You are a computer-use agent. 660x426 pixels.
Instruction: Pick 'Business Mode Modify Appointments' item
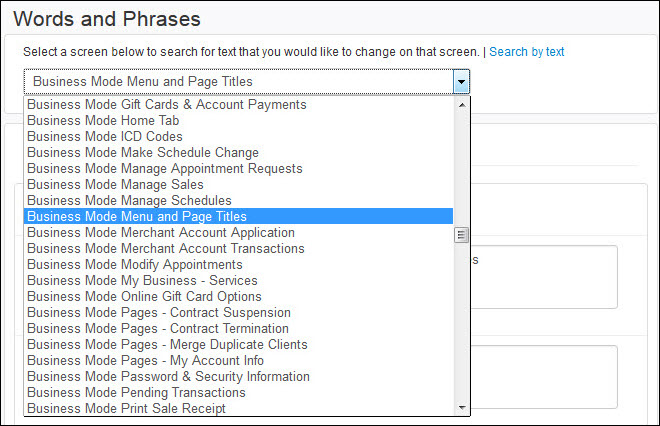click(x=135, y=264)
